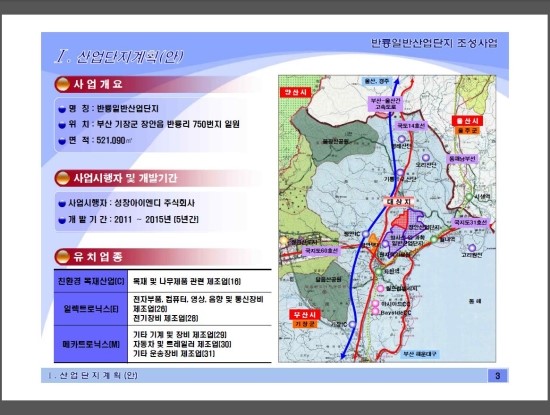Image resolution: width=550 pixels, height=415 pixels.
Task: Select the red 울산시 label on map
Action: coord(467,121)
